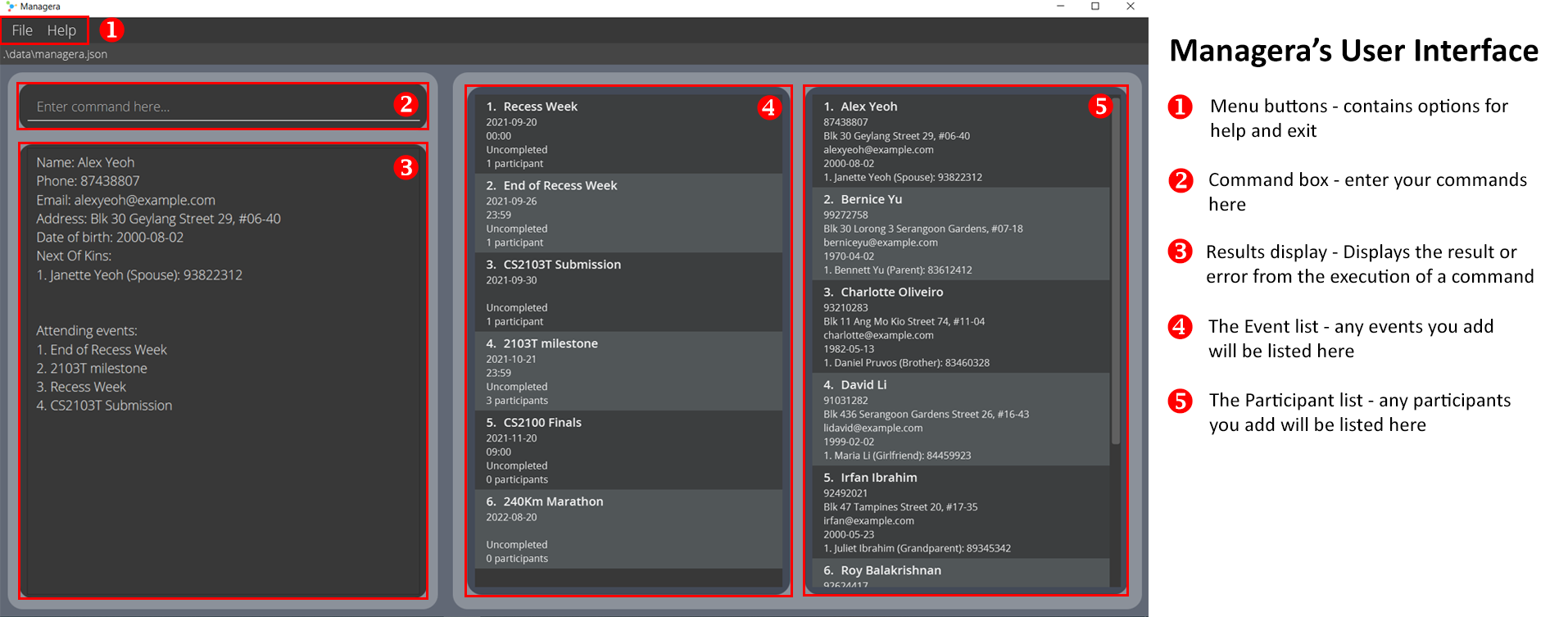Select the 'CS2103T Submission' event card

pos(628,292)
